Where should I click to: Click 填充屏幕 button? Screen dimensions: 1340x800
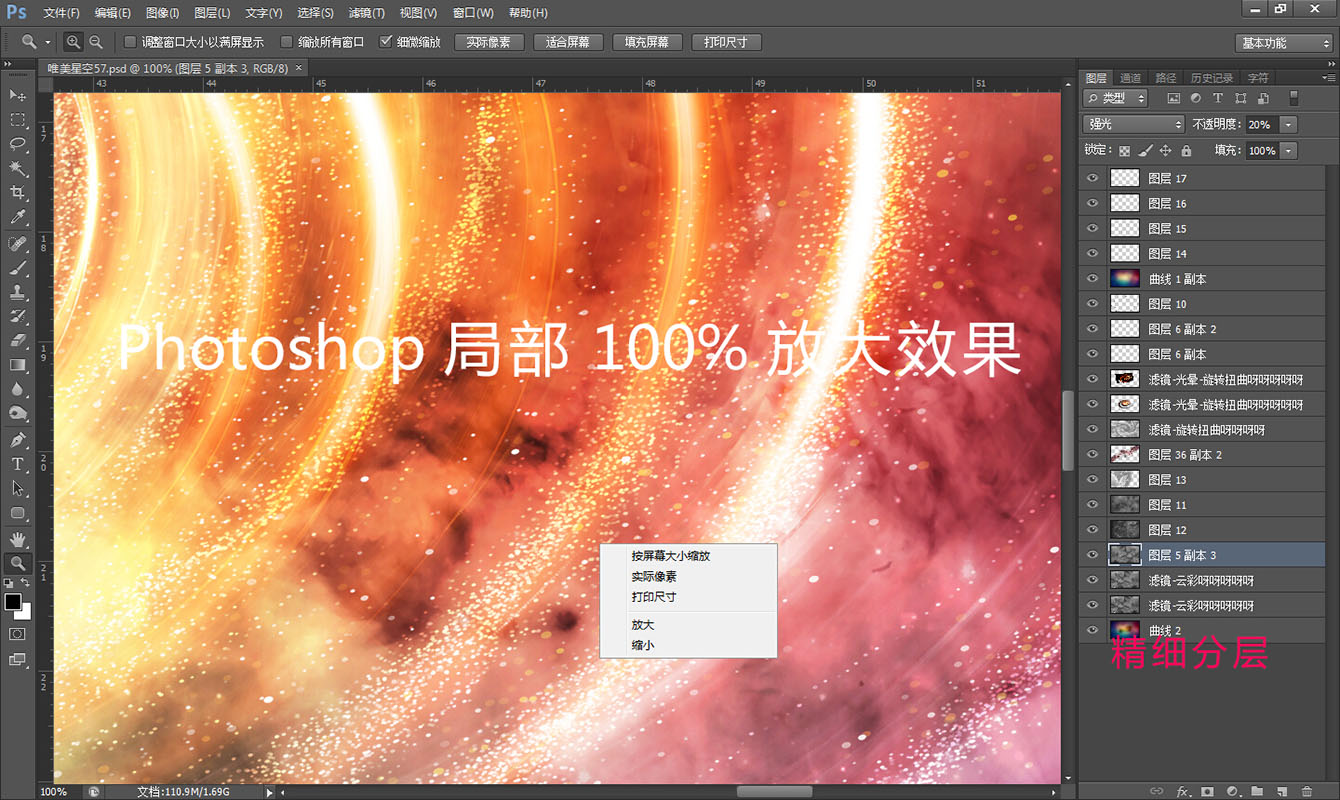click(x=647, y=42)
